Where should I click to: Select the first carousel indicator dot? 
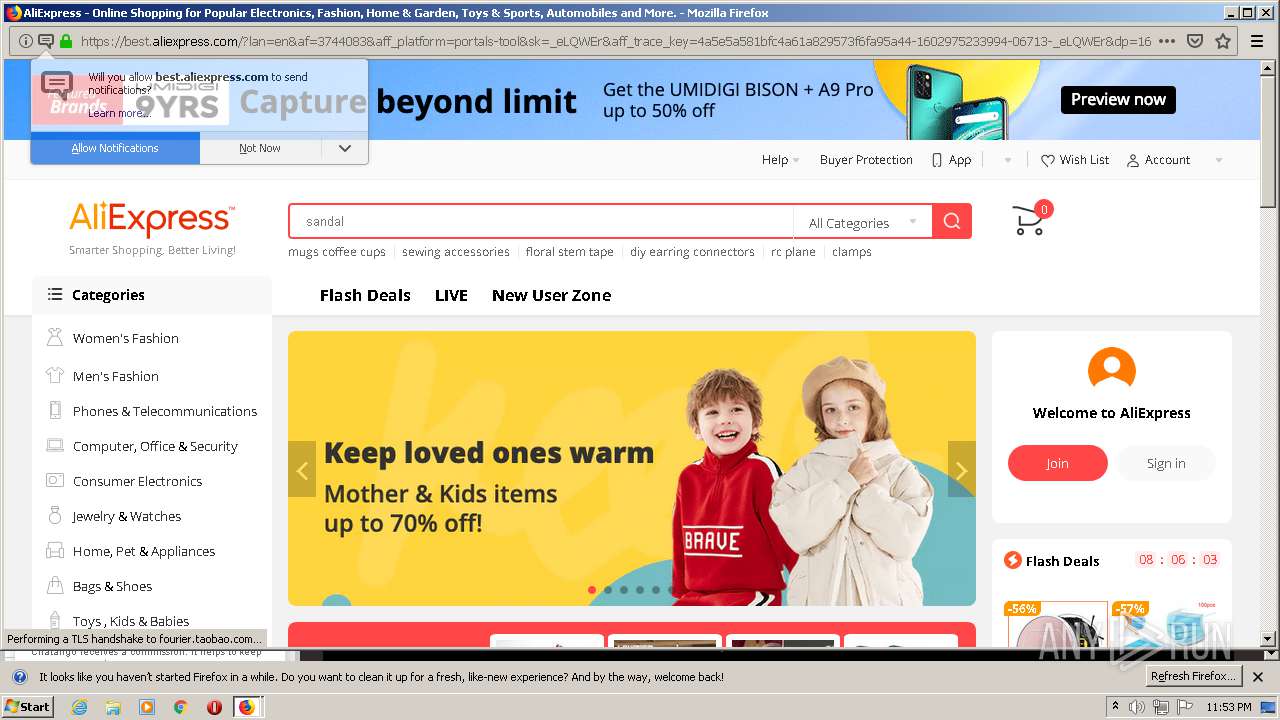(592, 590)
